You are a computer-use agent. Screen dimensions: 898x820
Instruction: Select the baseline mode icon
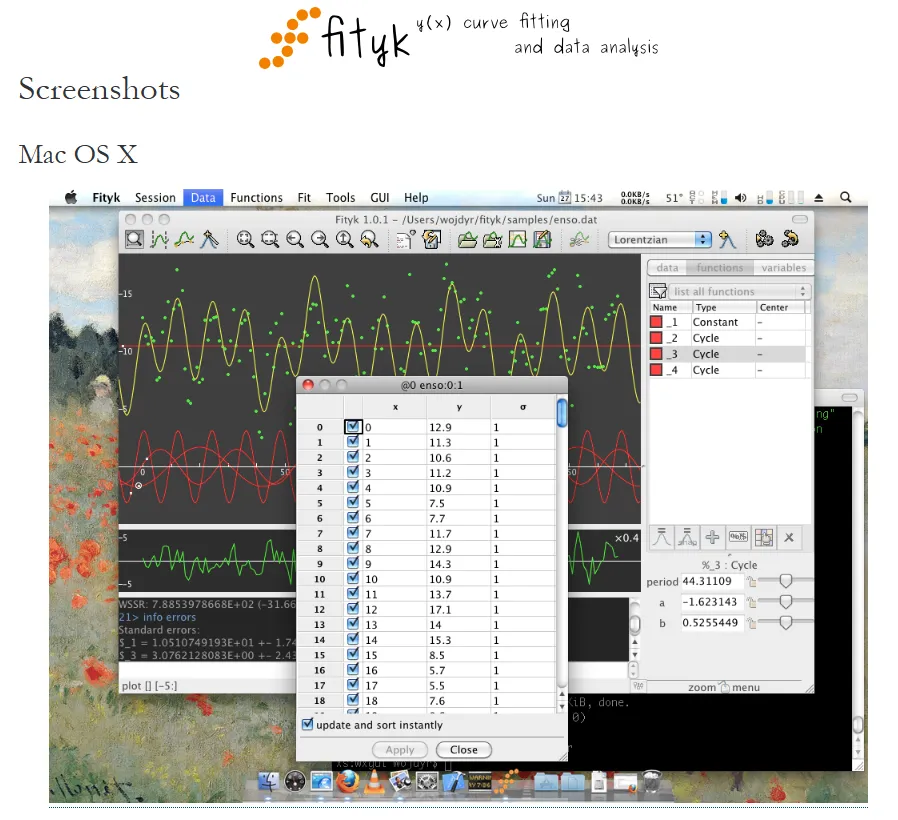pyautogui.click(x=184, y=239)
